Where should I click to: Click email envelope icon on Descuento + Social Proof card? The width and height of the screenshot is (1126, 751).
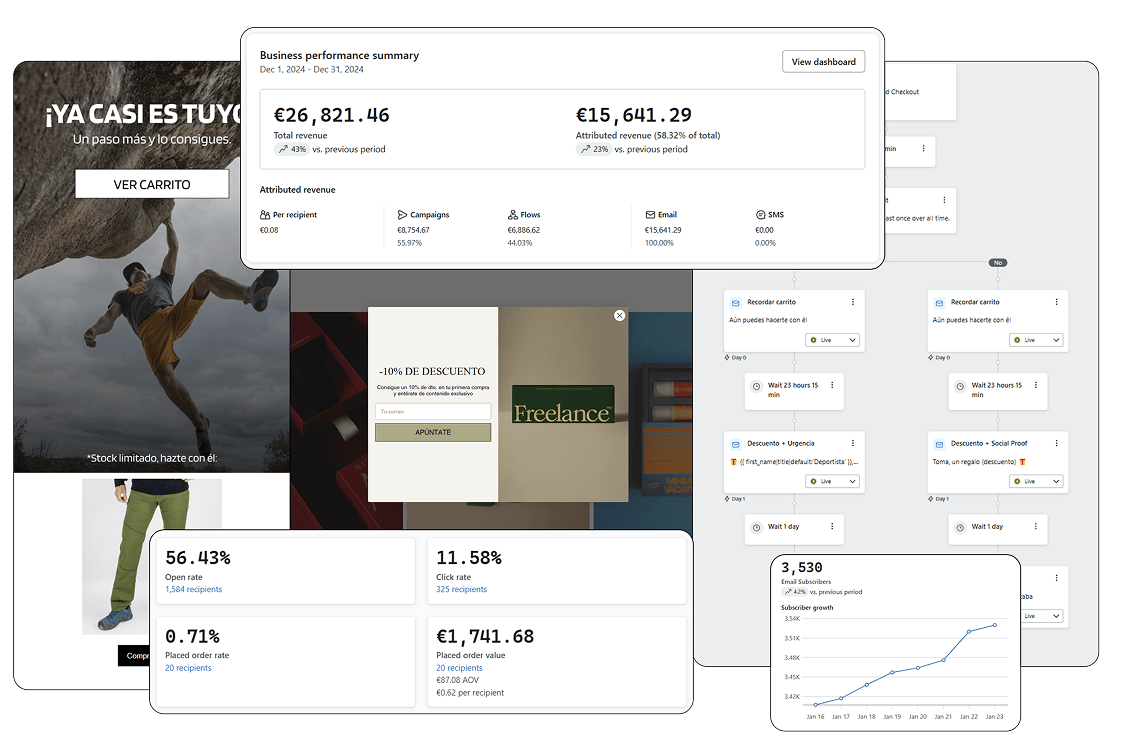pos(939,444)
